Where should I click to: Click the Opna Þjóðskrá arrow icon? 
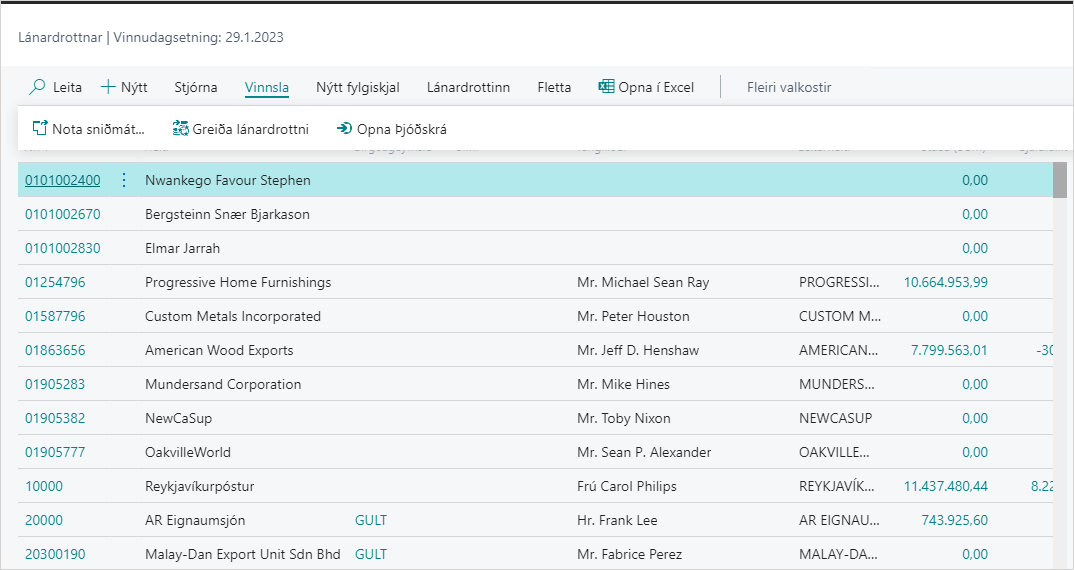(x=345, y=128)
